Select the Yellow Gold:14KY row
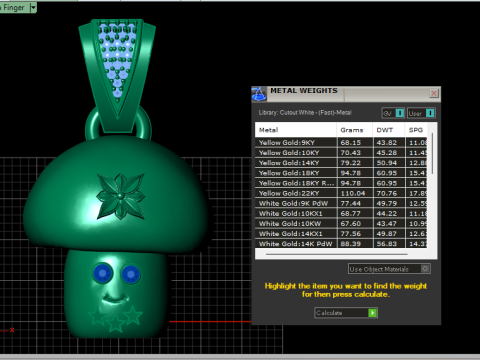The height and width of the screenshot is (360, 480). coord(341,163)
